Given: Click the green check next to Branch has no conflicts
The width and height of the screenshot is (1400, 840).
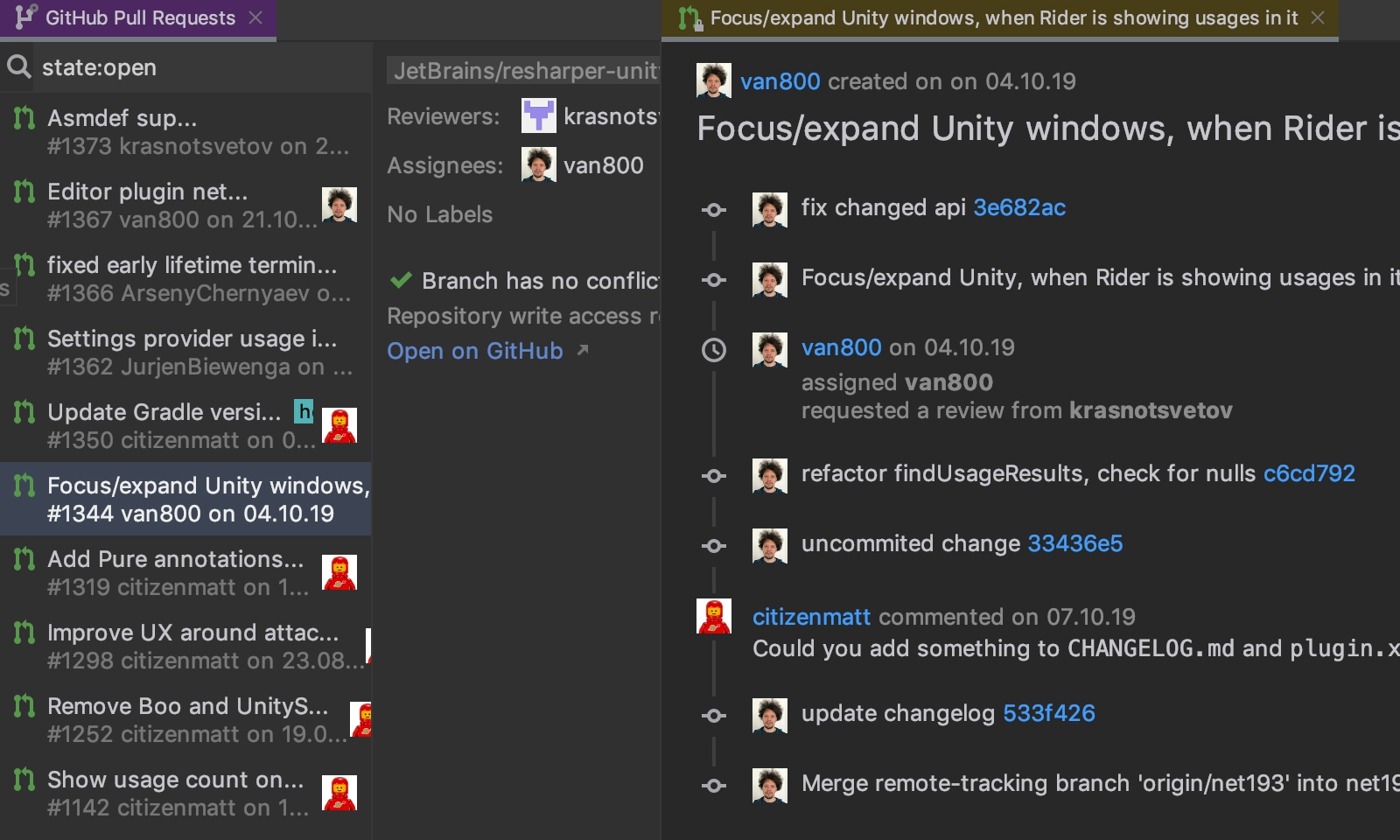Looking at the screenshot, I should click(401, 280).
